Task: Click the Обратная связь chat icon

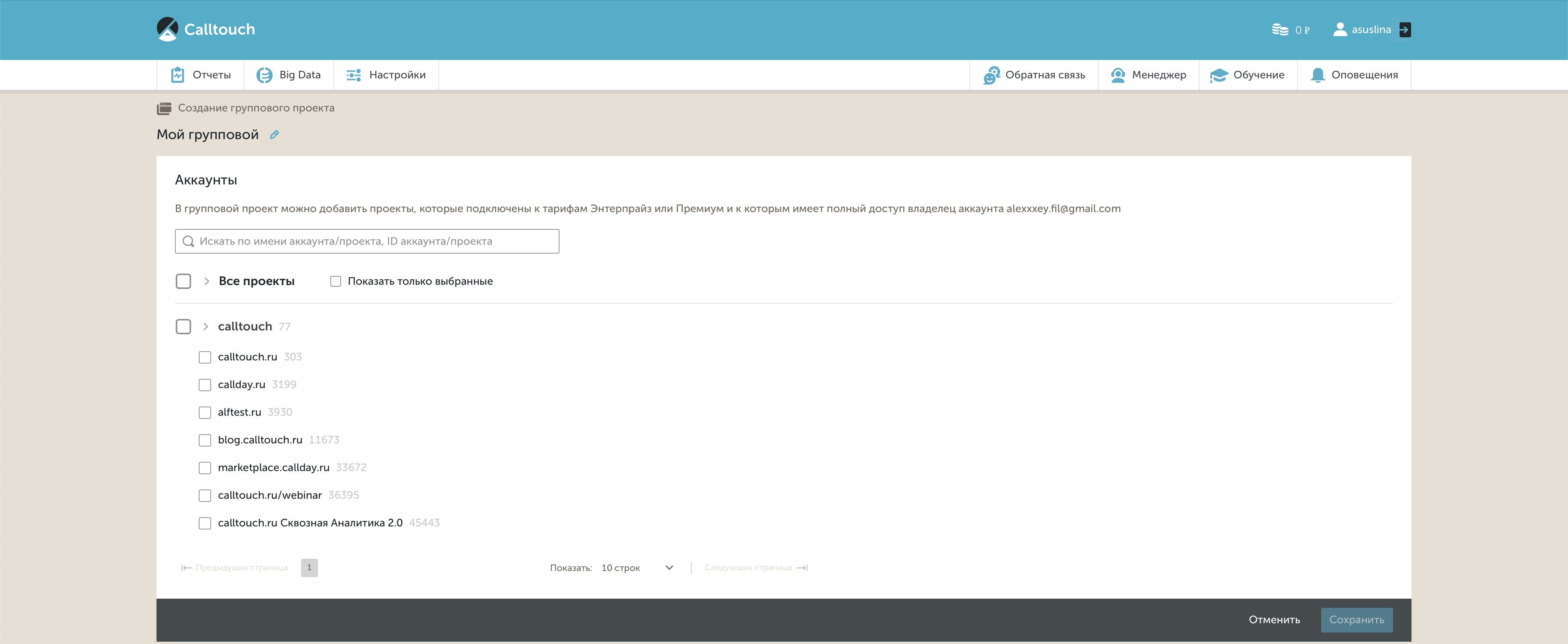Action: tap(992, 75)
